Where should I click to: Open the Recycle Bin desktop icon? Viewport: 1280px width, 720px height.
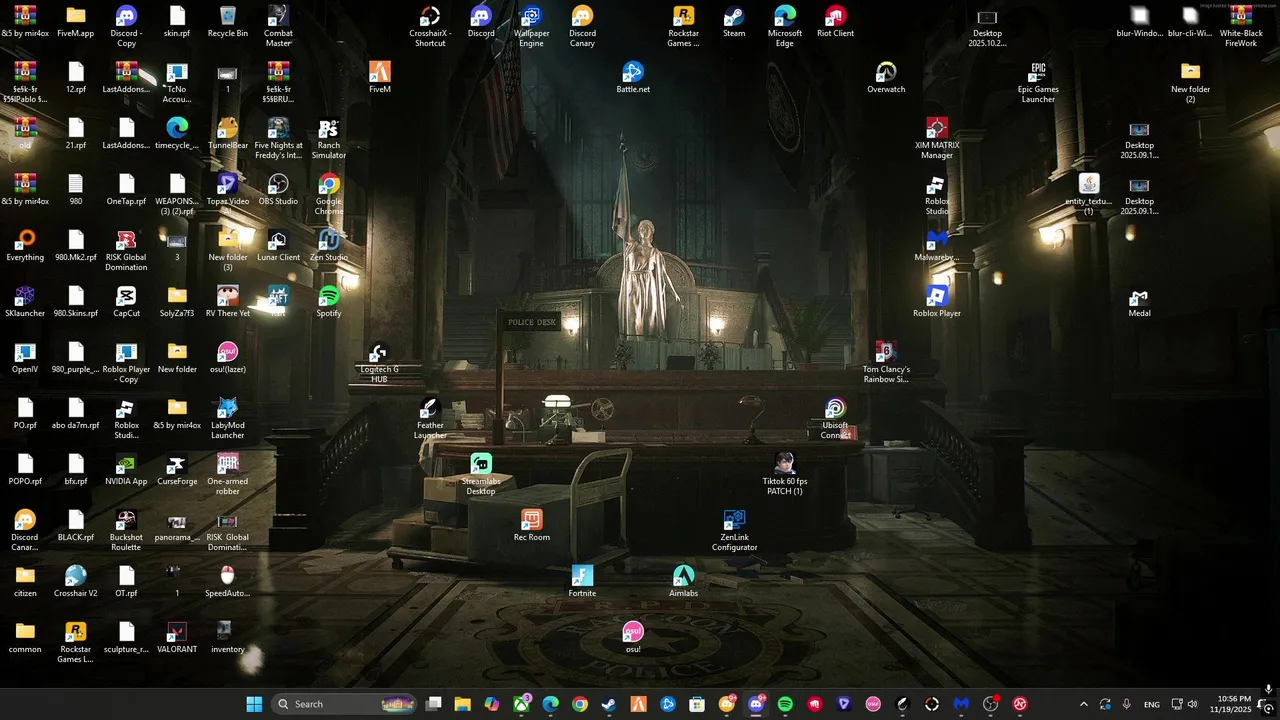click(227, 22)
